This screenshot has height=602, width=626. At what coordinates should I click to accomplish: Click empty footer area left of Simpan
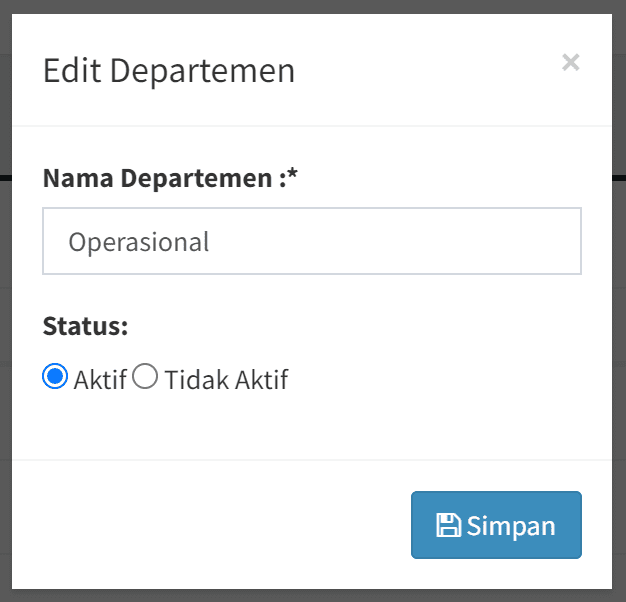pos(220,525)
